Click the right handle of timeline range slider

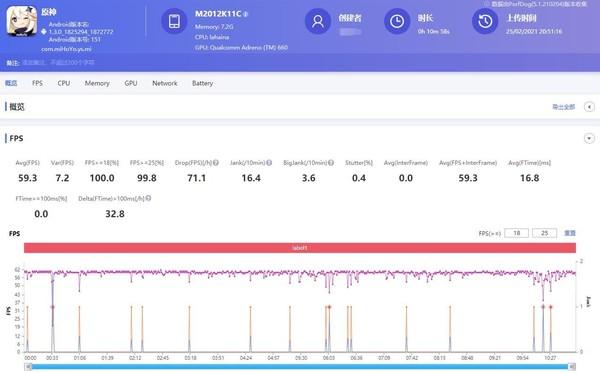click(x=572, y=366)
